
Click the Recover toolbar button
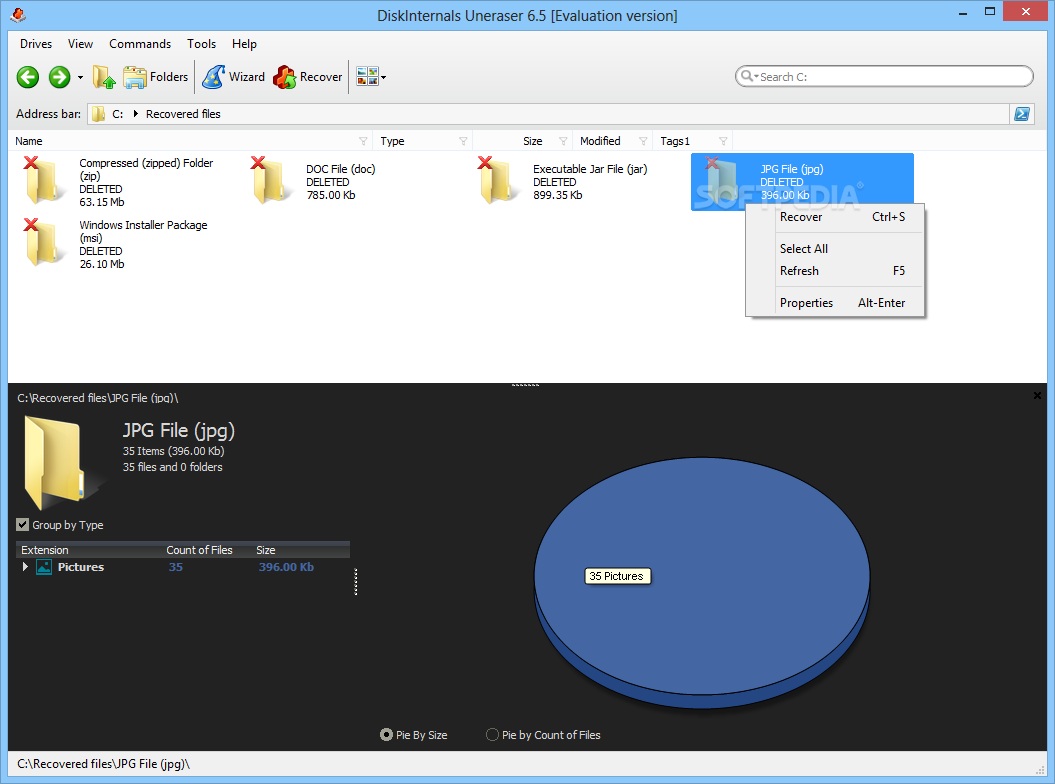(x=307, y=77)
